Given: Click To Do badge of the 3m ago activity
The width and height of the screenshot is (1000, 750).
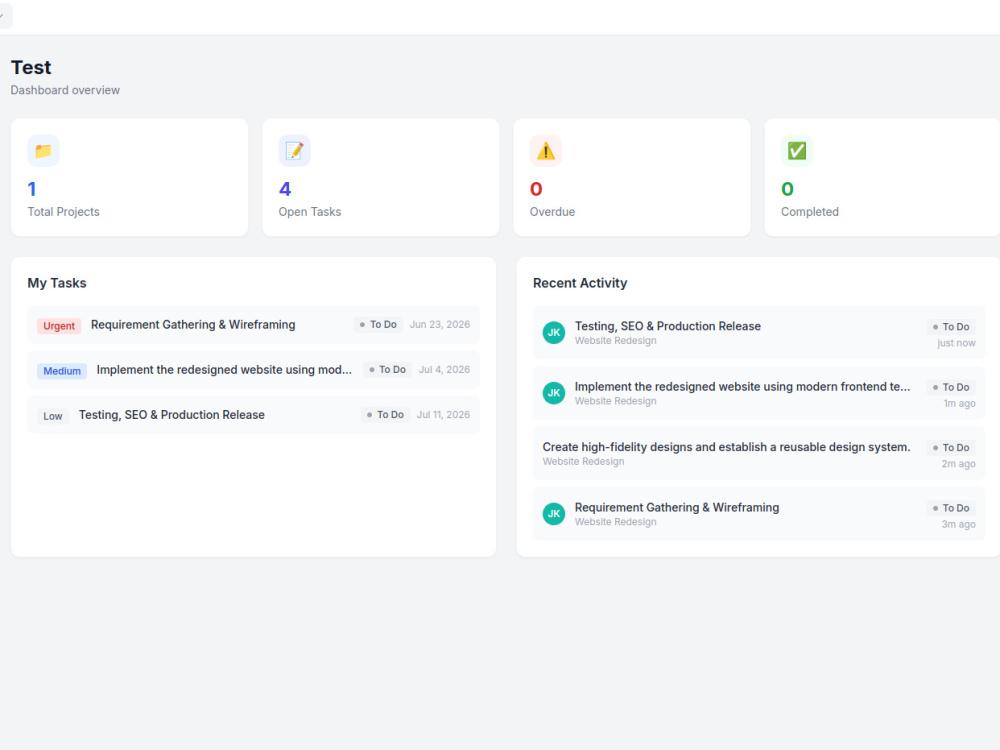Looking at the screenshot, I should pyautogui.click(x=951, y=508).
